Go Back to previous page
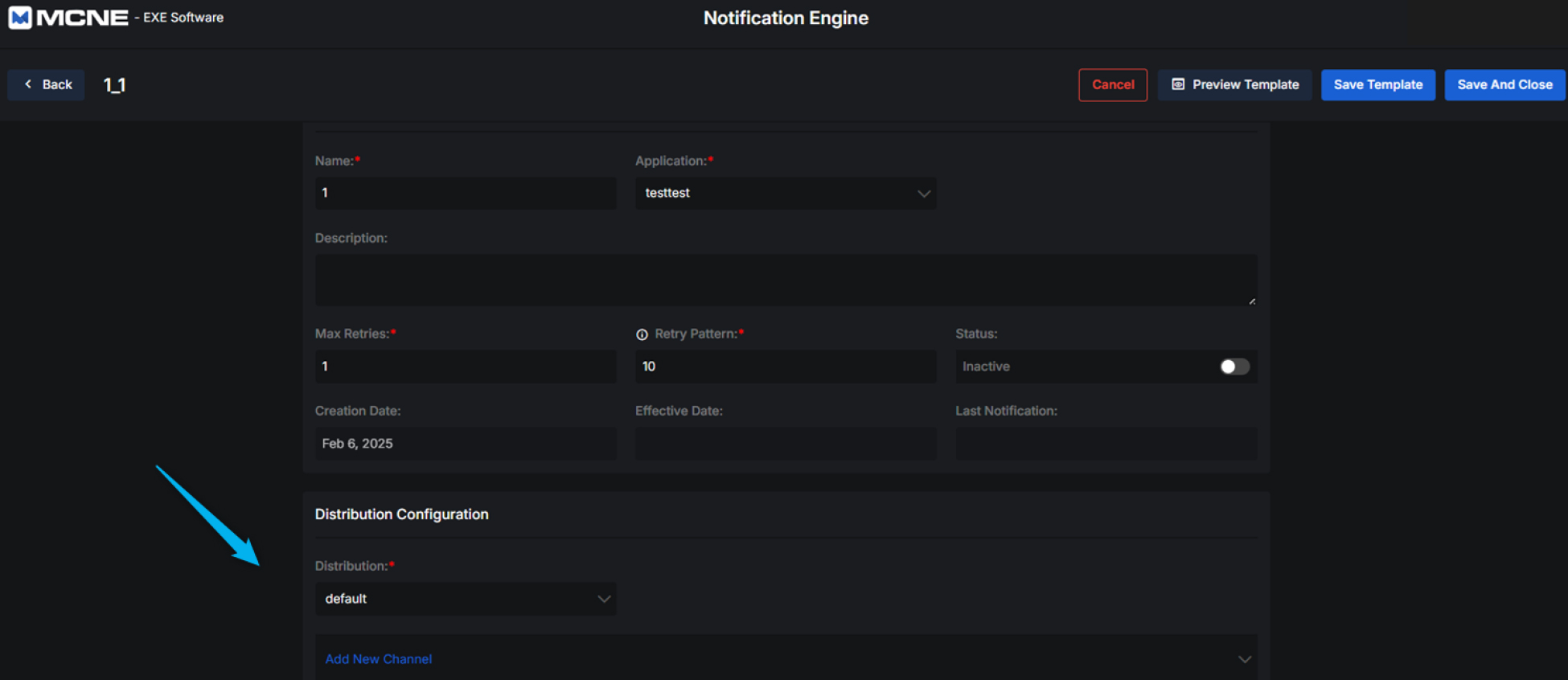This screenshot has width=1568, height=680. click(x=47, y=84)
